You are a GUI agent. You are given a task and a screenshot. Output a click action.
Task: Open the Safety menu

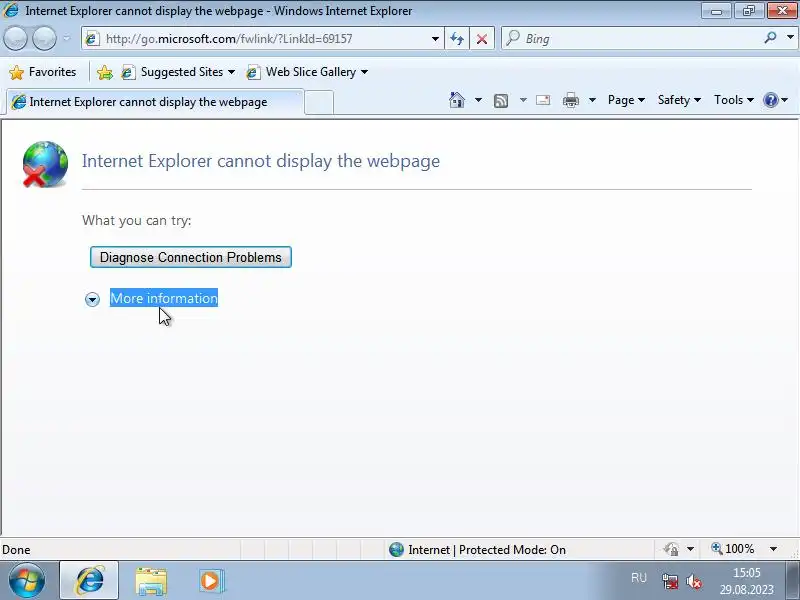[x=679, y=100]
